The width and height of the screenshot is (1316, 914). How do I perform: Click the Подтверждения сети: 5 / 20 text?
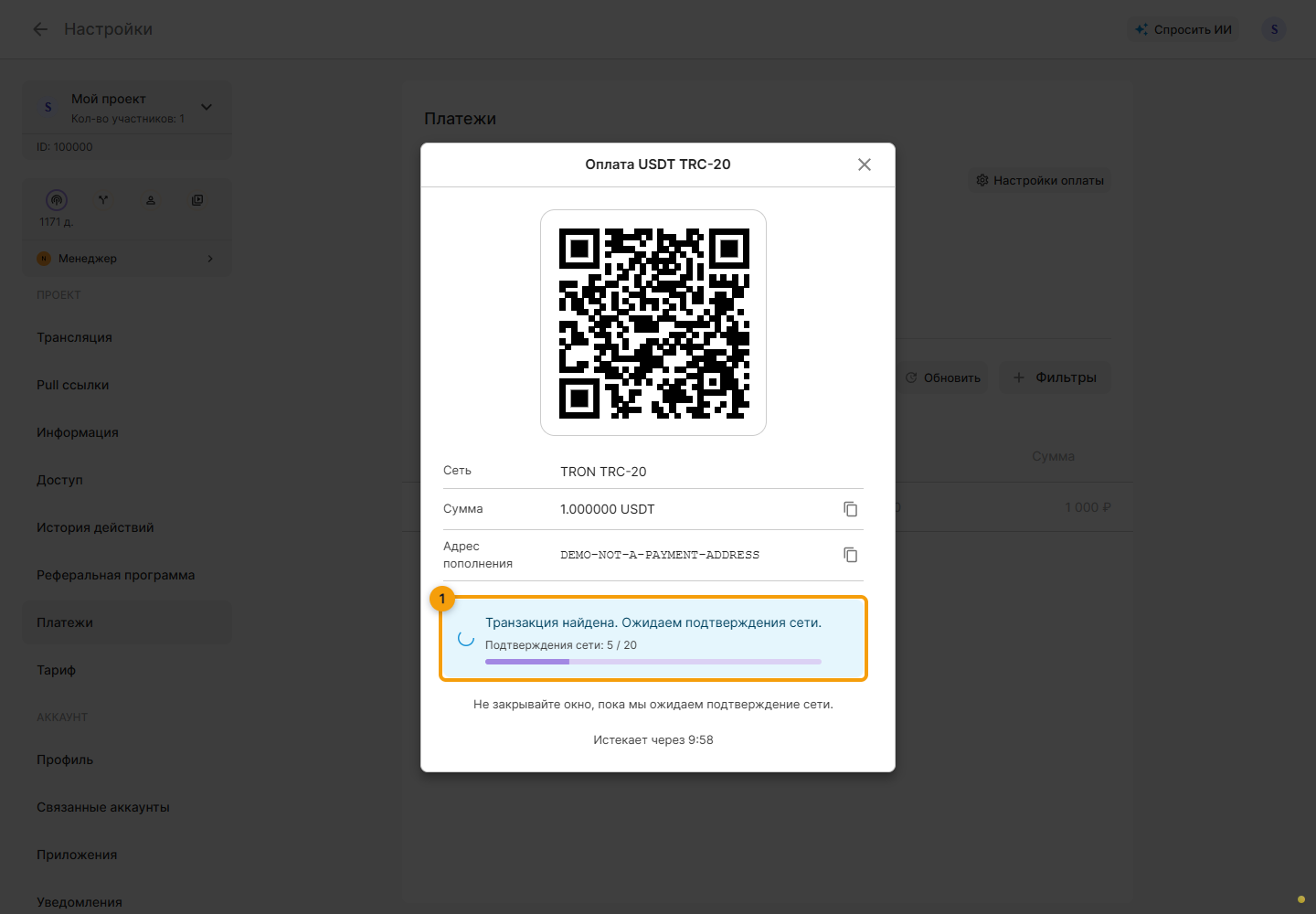pos(561,645)
